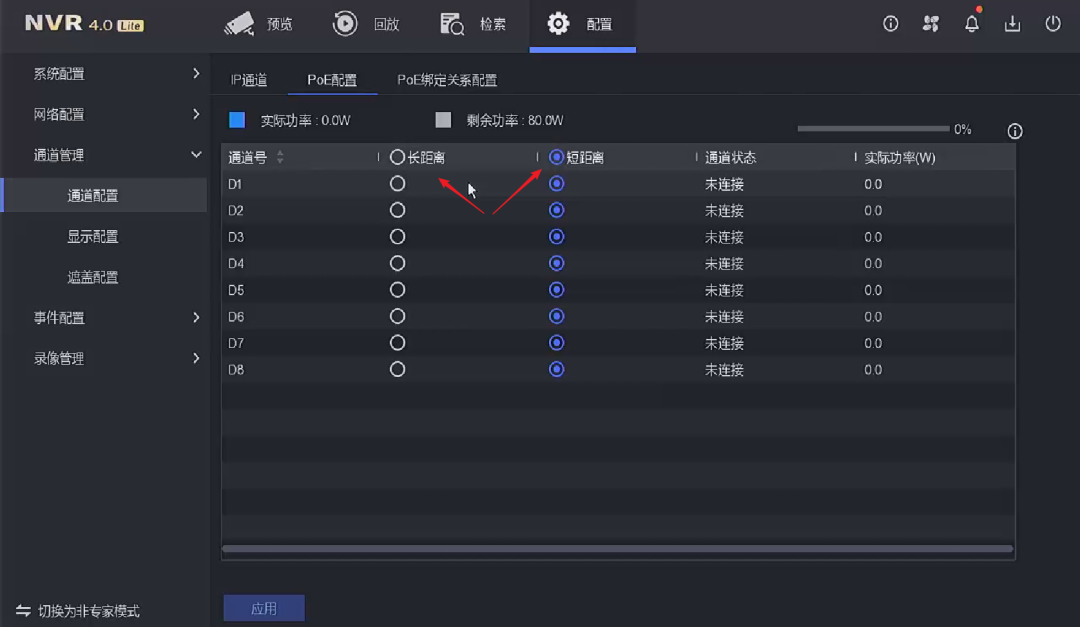Expand 事件配置 chevron

point(196,318)
